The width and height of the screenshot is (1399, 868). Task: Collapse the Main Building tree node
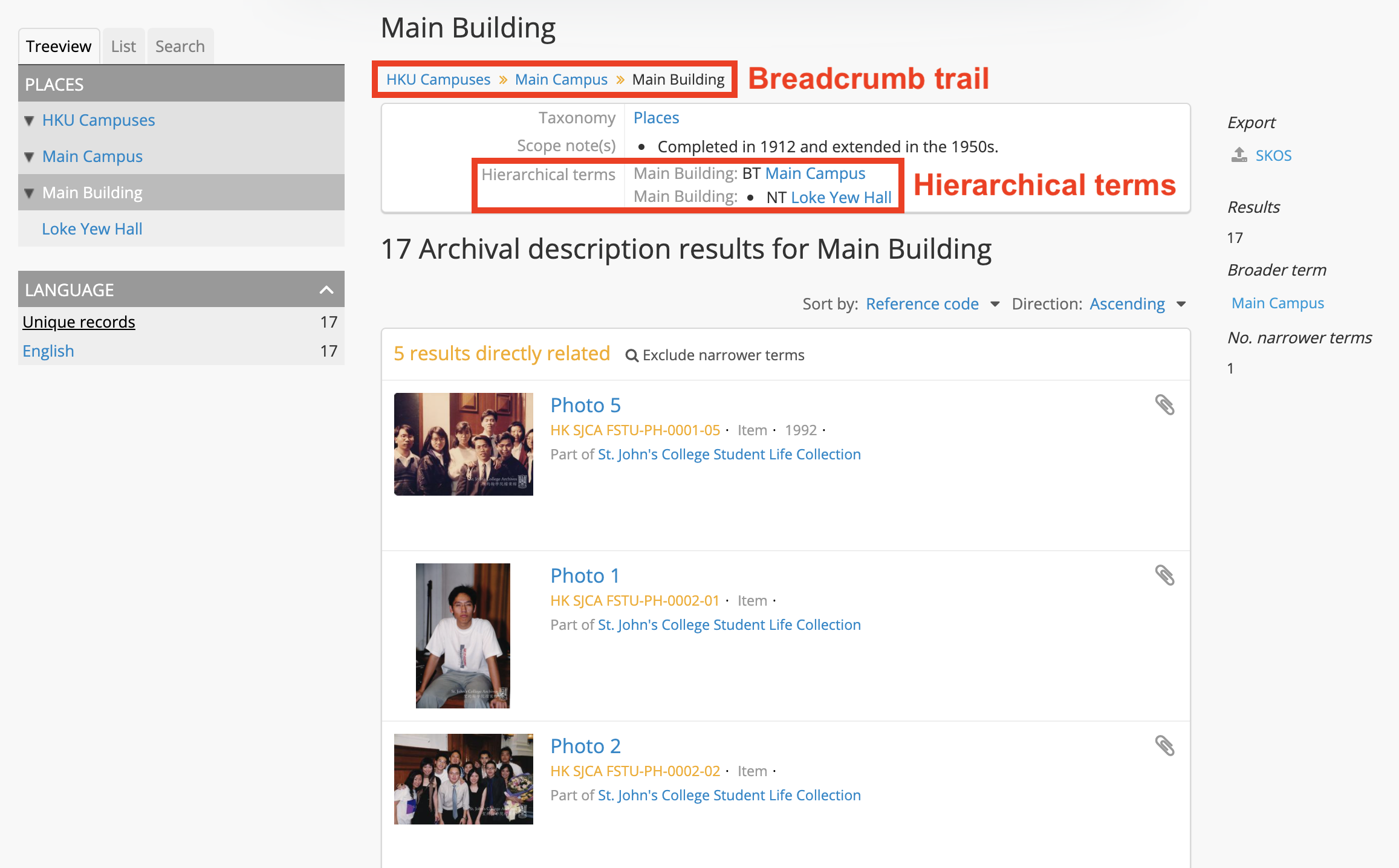point(28,192)
